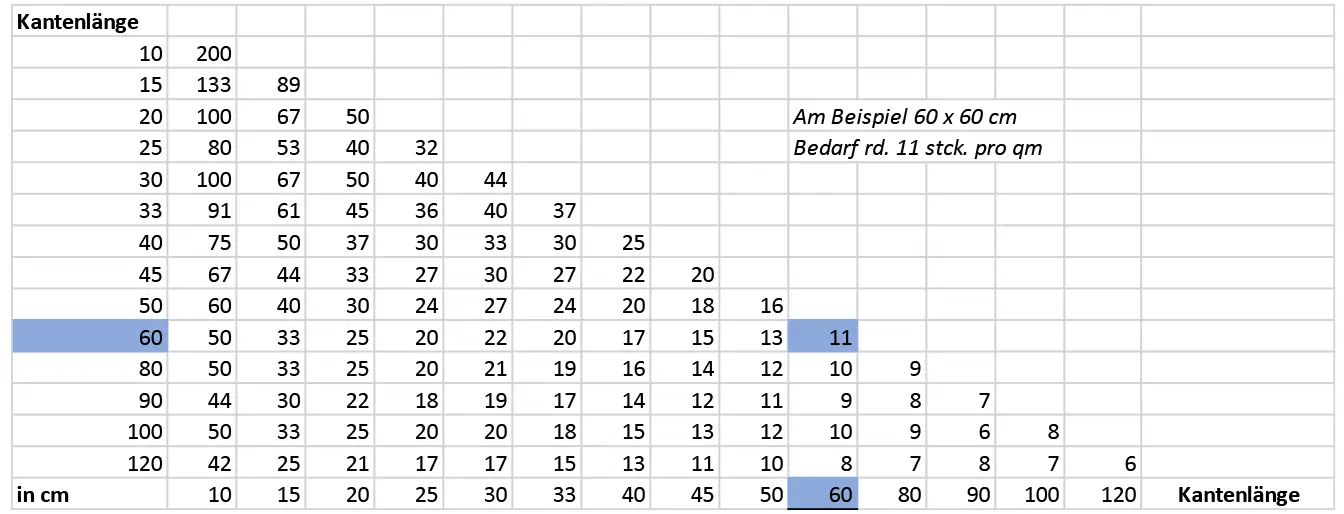
Task: Select the 'Bedarf rd. 11 stck. pro qm' cell
Action: click(x=917, y=148)
